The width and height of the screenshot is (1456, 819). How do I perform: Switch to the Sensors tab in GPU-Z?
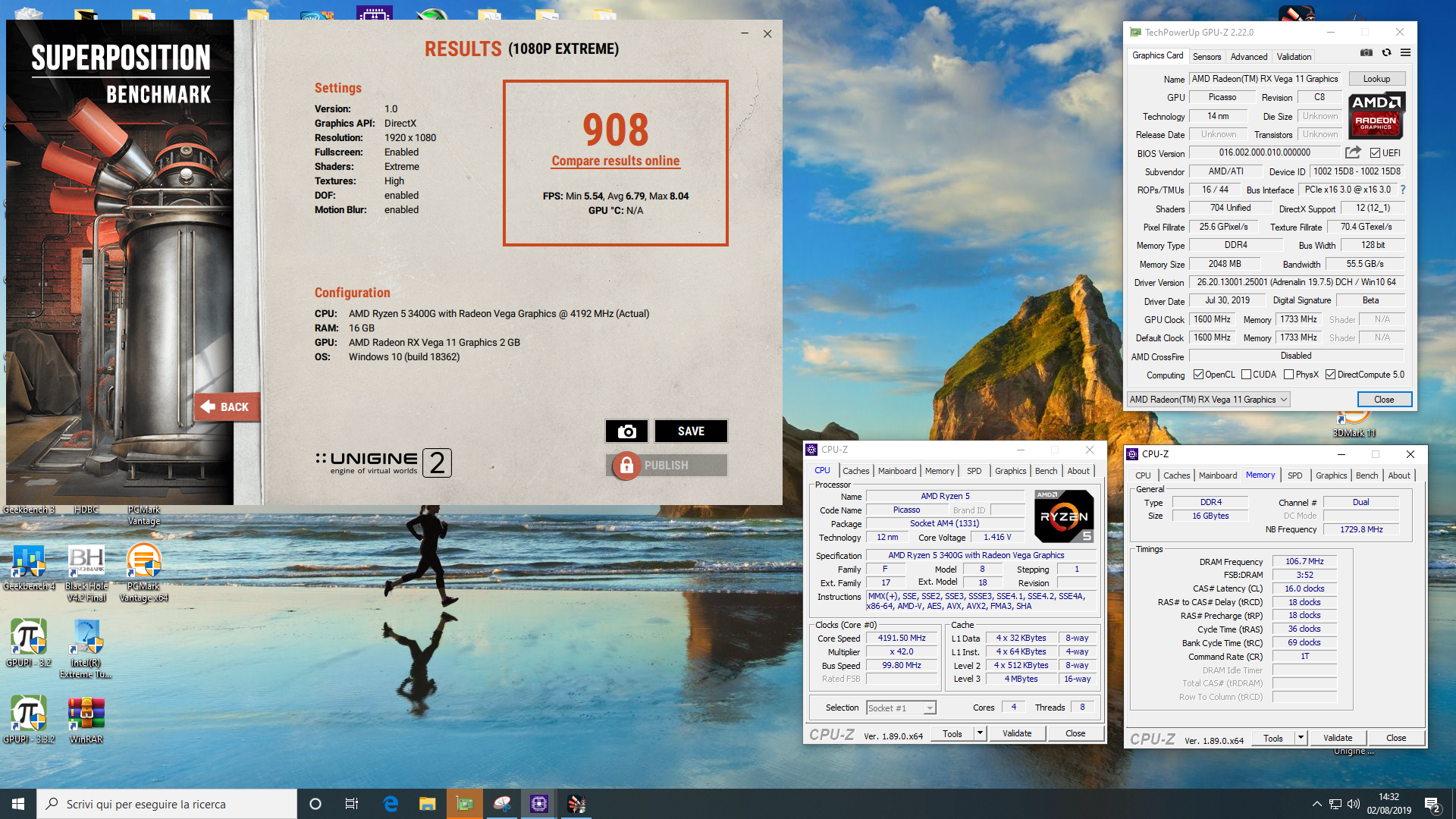(1207, 57)
